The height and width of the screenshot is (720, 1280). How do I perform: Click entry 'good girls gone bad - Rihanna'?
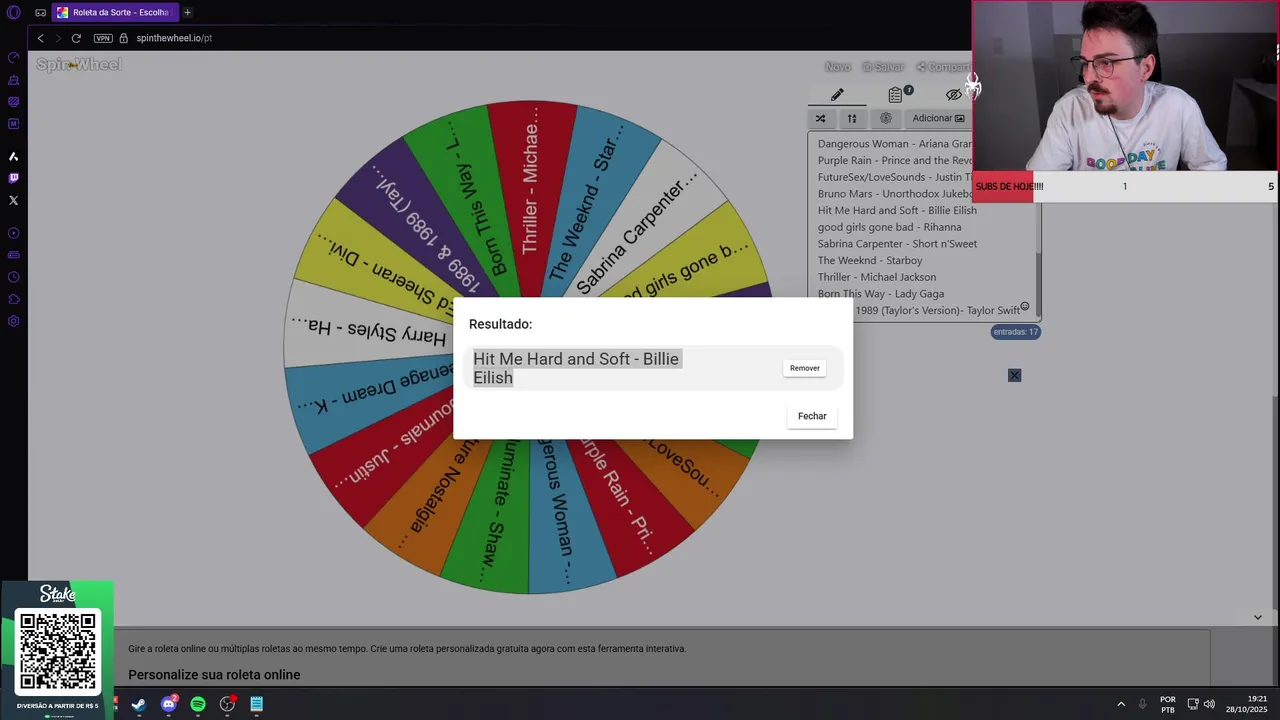tap(889, 227)
